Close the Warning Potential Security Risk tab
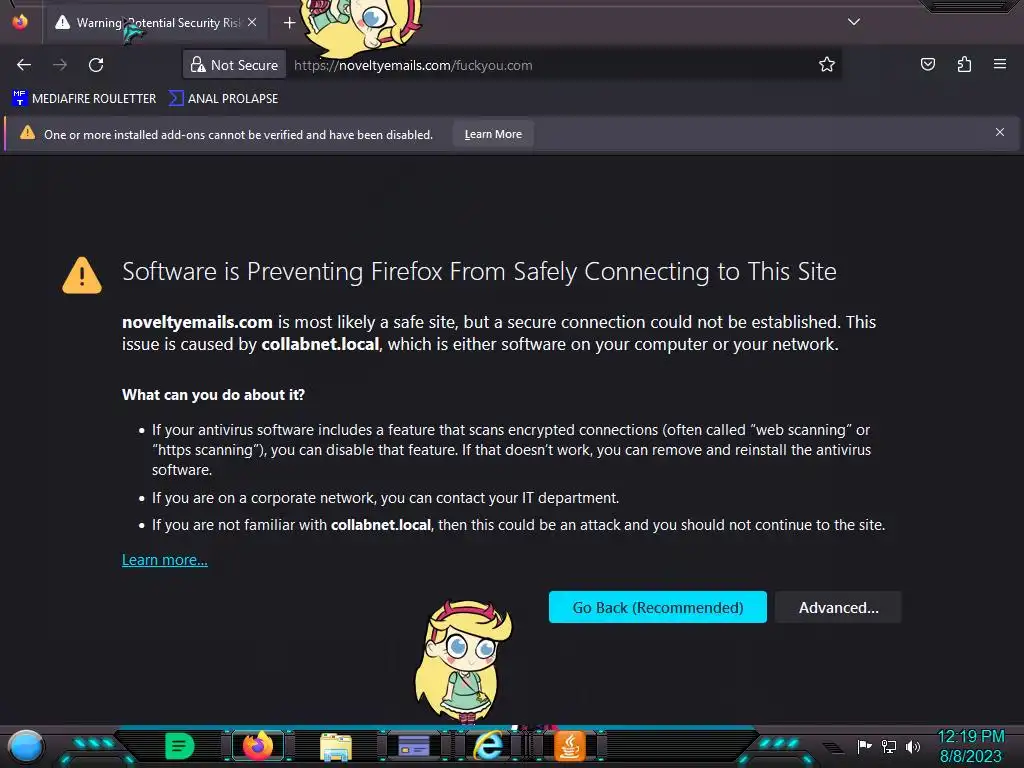 252,22
